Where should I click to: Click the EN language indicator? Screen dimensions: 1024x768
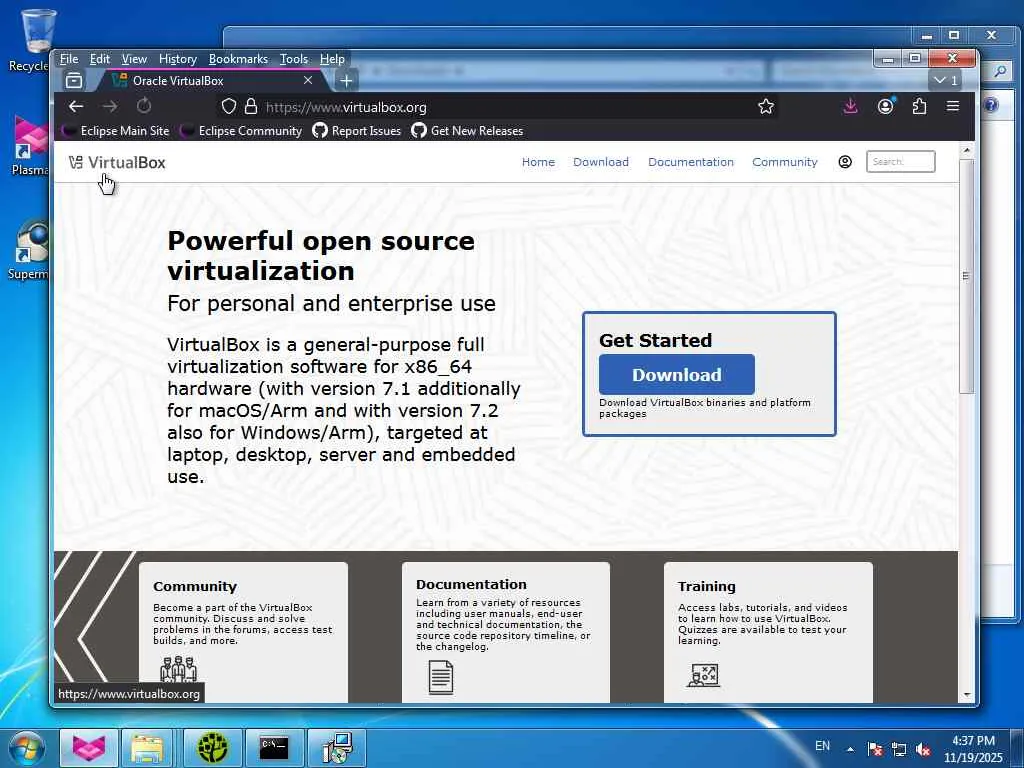click(822, 746)
